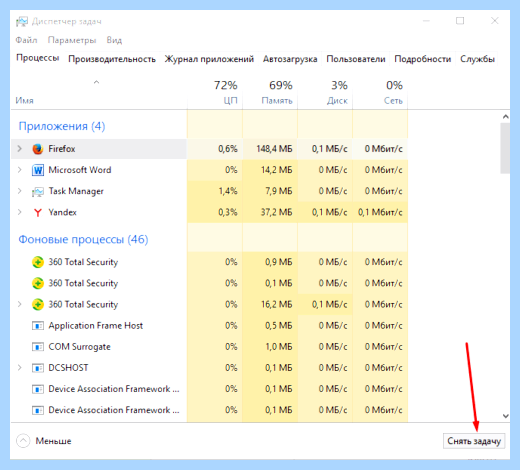This screenshot has height=470, width=520.
Task: Expand the Task Manager process group
Action: point(20,191)
